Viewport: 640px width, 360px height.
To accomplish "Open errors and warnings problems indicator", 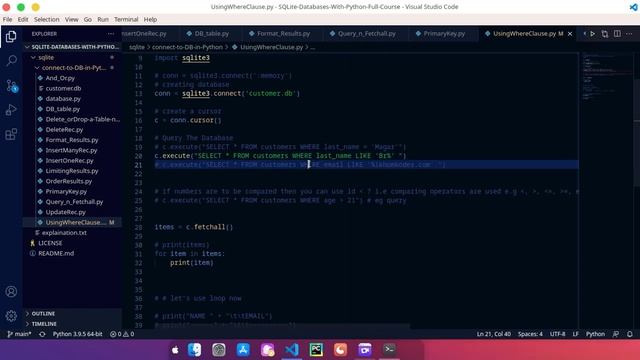I will tap(122, 334).
